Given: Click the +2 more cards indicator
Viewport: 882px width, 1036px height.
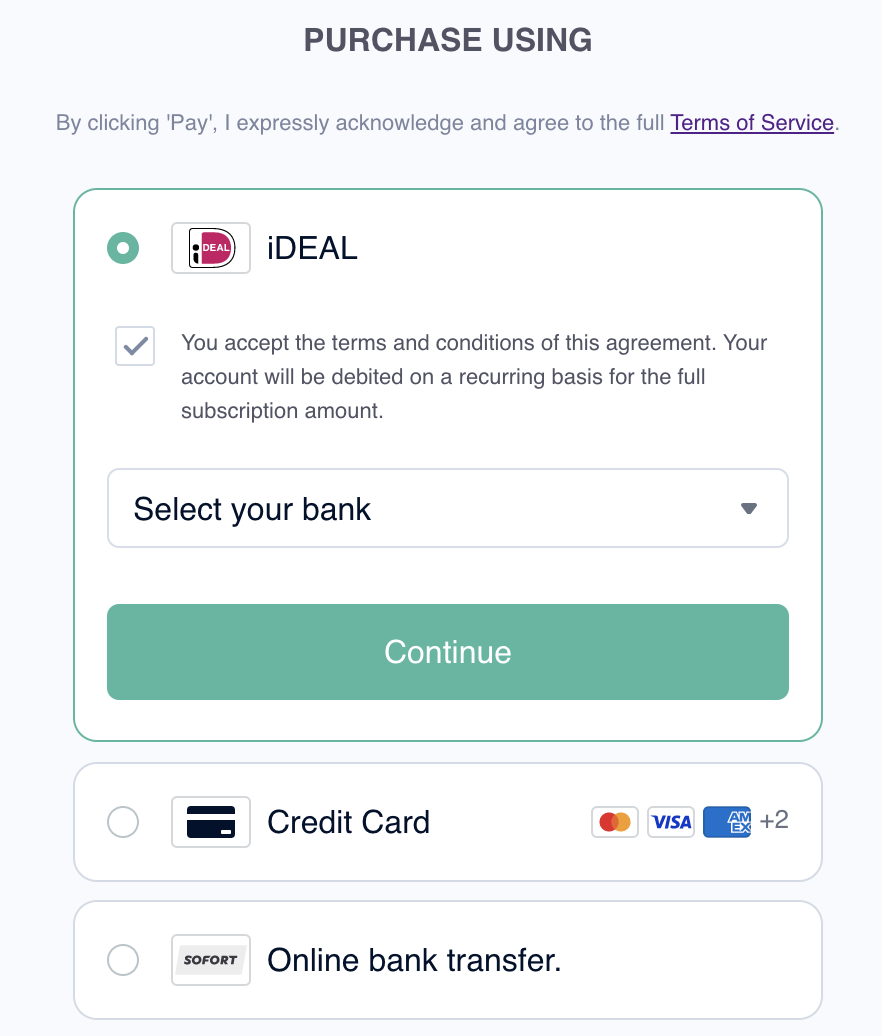Looking at the screenshot, I should (x=774, y=821).
